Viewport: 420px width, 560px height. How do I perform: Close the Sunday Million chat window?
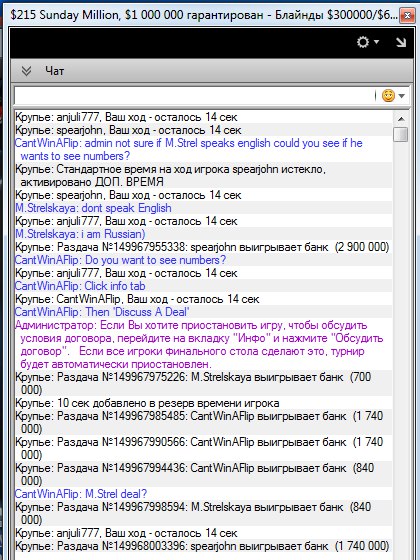pyautogui.click(x=407, y=16)
